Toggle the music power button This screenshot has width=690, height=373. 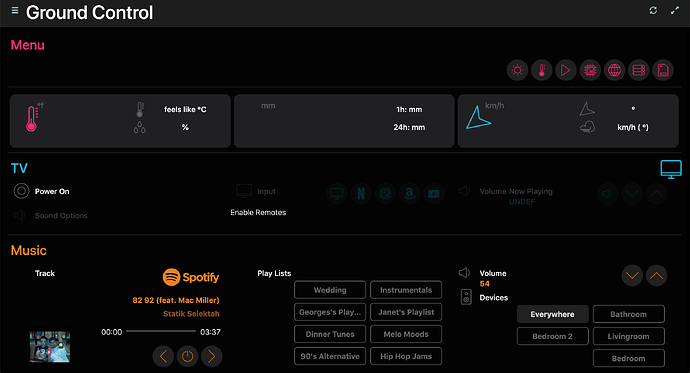coord(187,356)
